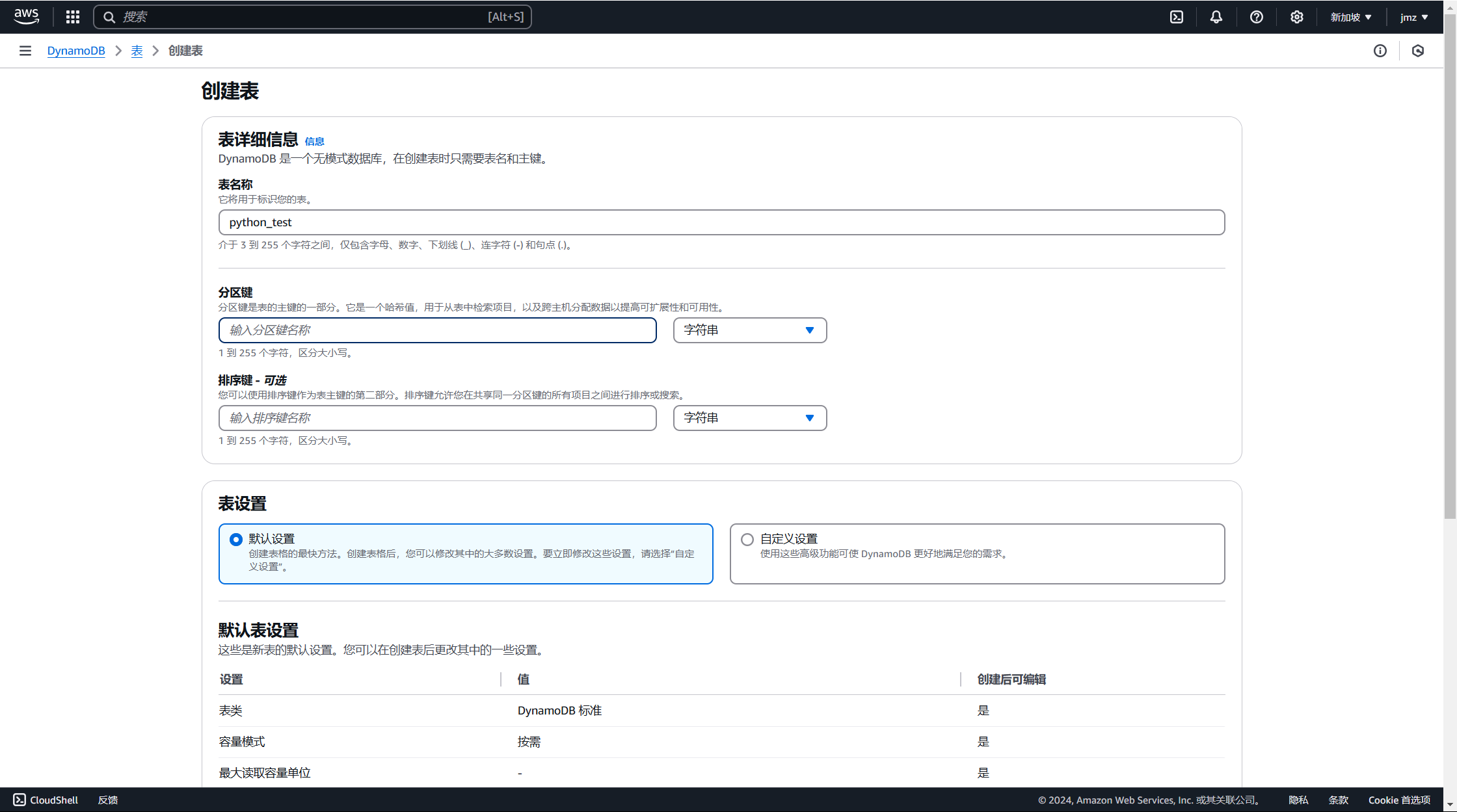This screenshot has height=812, width=1457.
Task: Open 隐私 footer link
Action: coord(1298,800)
